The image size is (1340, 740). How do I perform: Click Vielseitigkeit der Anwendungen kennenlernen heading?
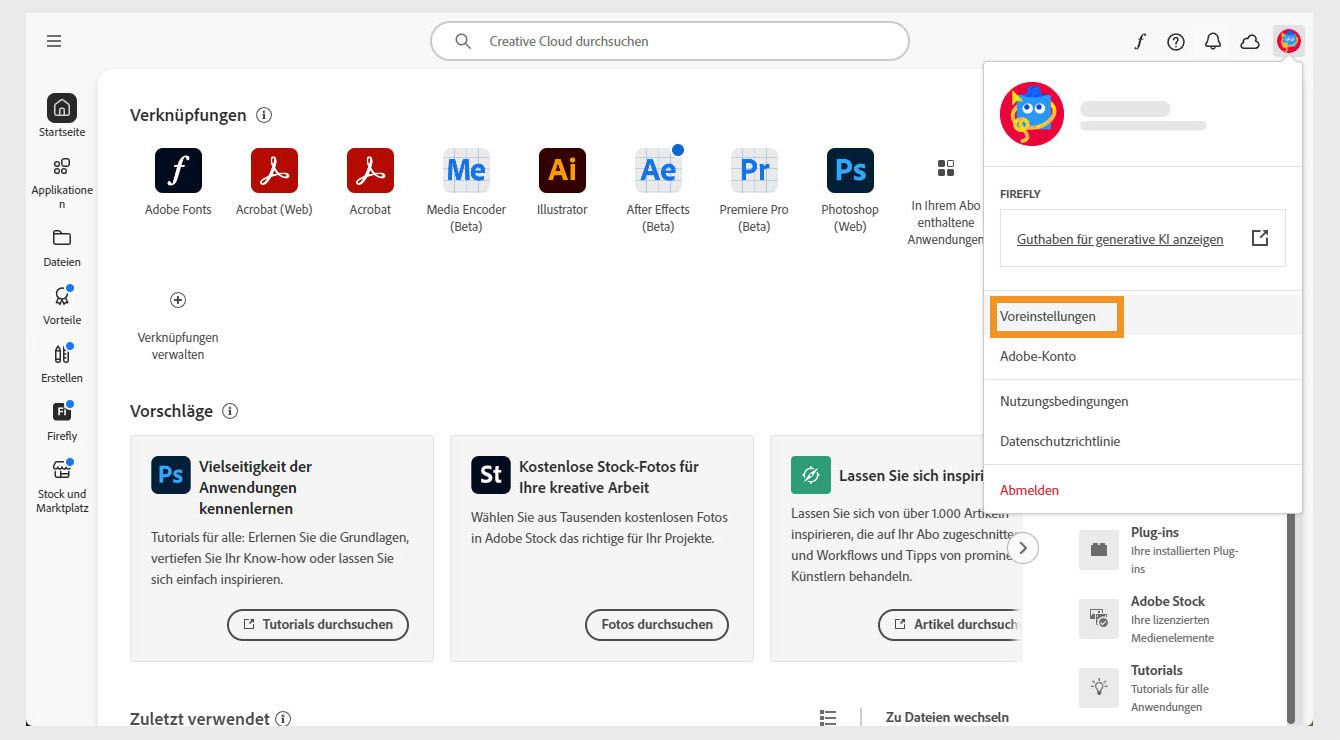256,487
